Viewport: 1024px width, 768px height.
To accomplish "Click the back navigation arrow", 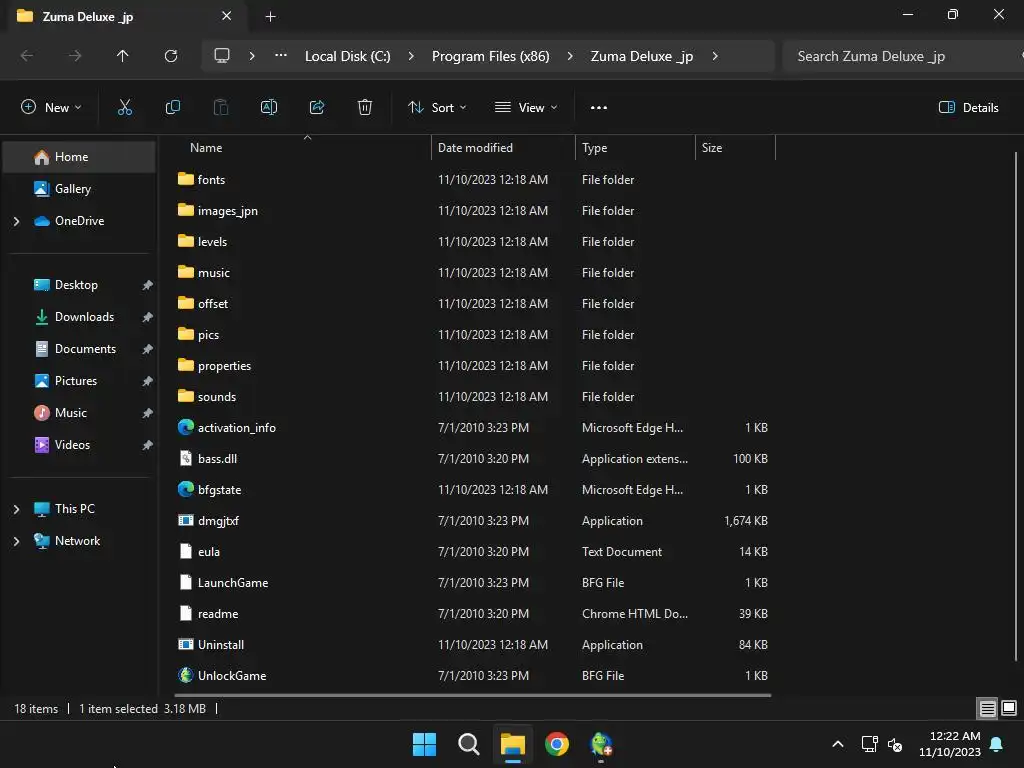I will 27,56.
